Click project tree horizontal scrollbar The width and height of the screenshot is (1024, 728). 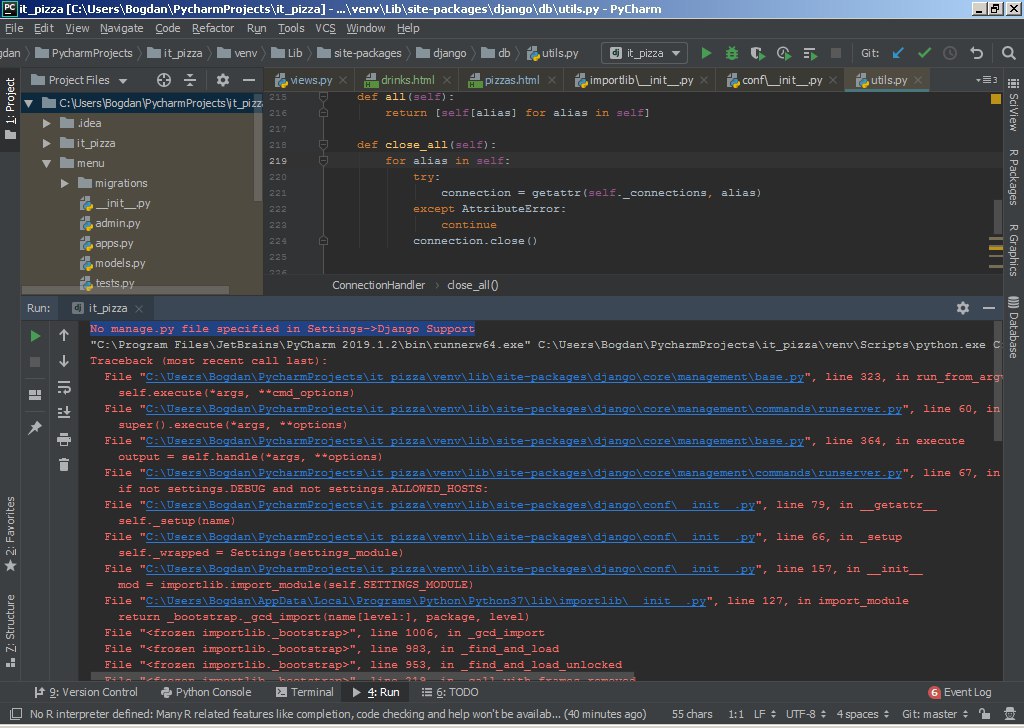[125, 290]
